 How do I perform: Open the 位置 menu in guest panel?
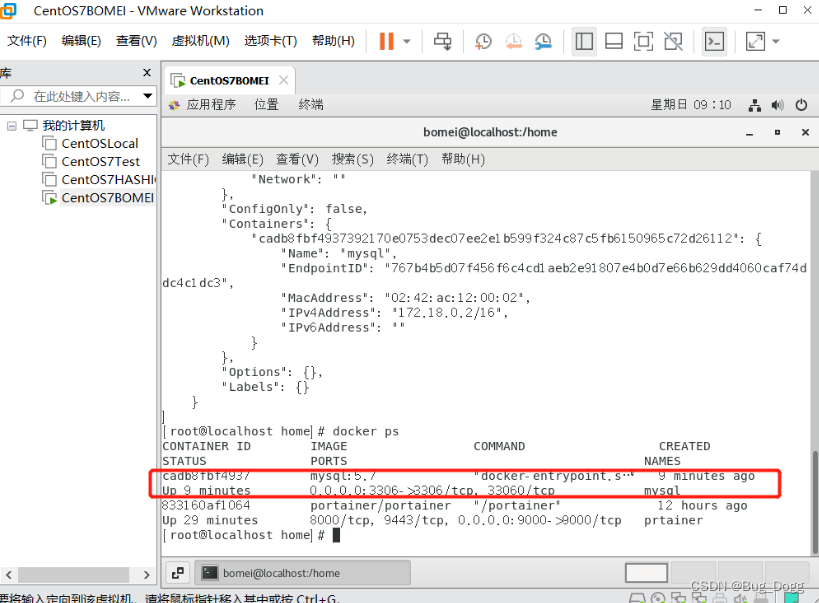pyautogui.click(x=266, y=105)
